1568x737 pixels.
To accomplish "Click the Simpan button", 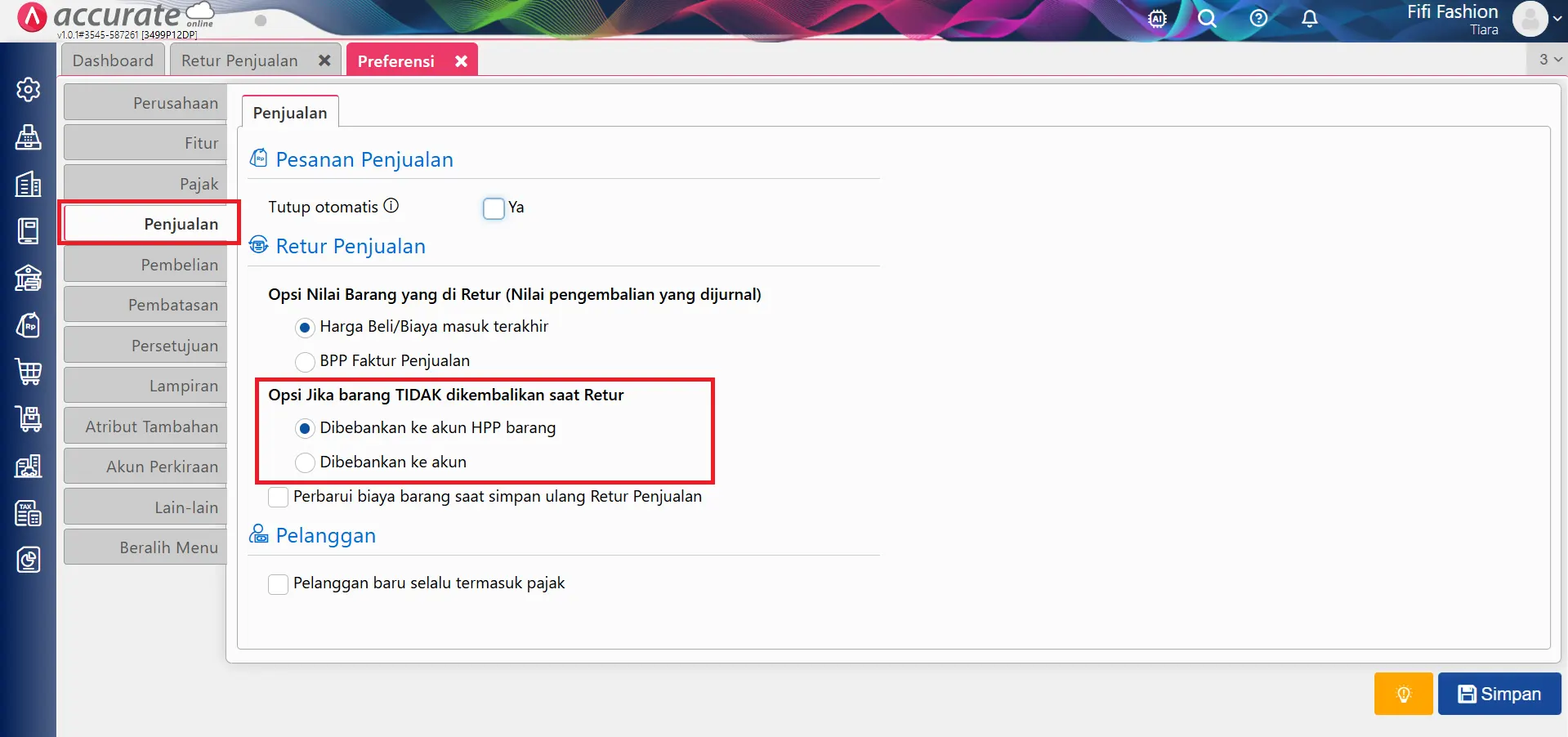I will click(1499, 694).
